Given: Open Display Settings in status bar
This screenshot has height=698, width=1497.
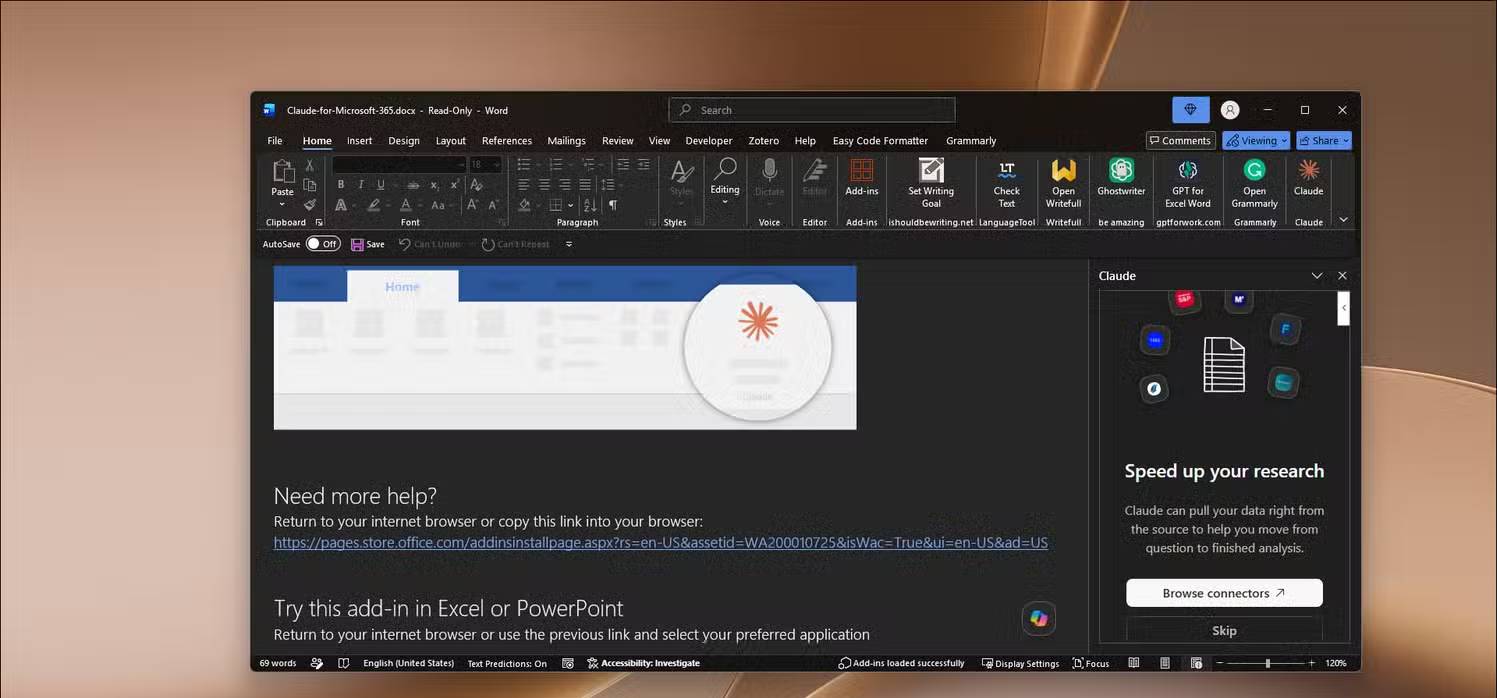Looking at the screenshot, I should (x=1020, y=663).
